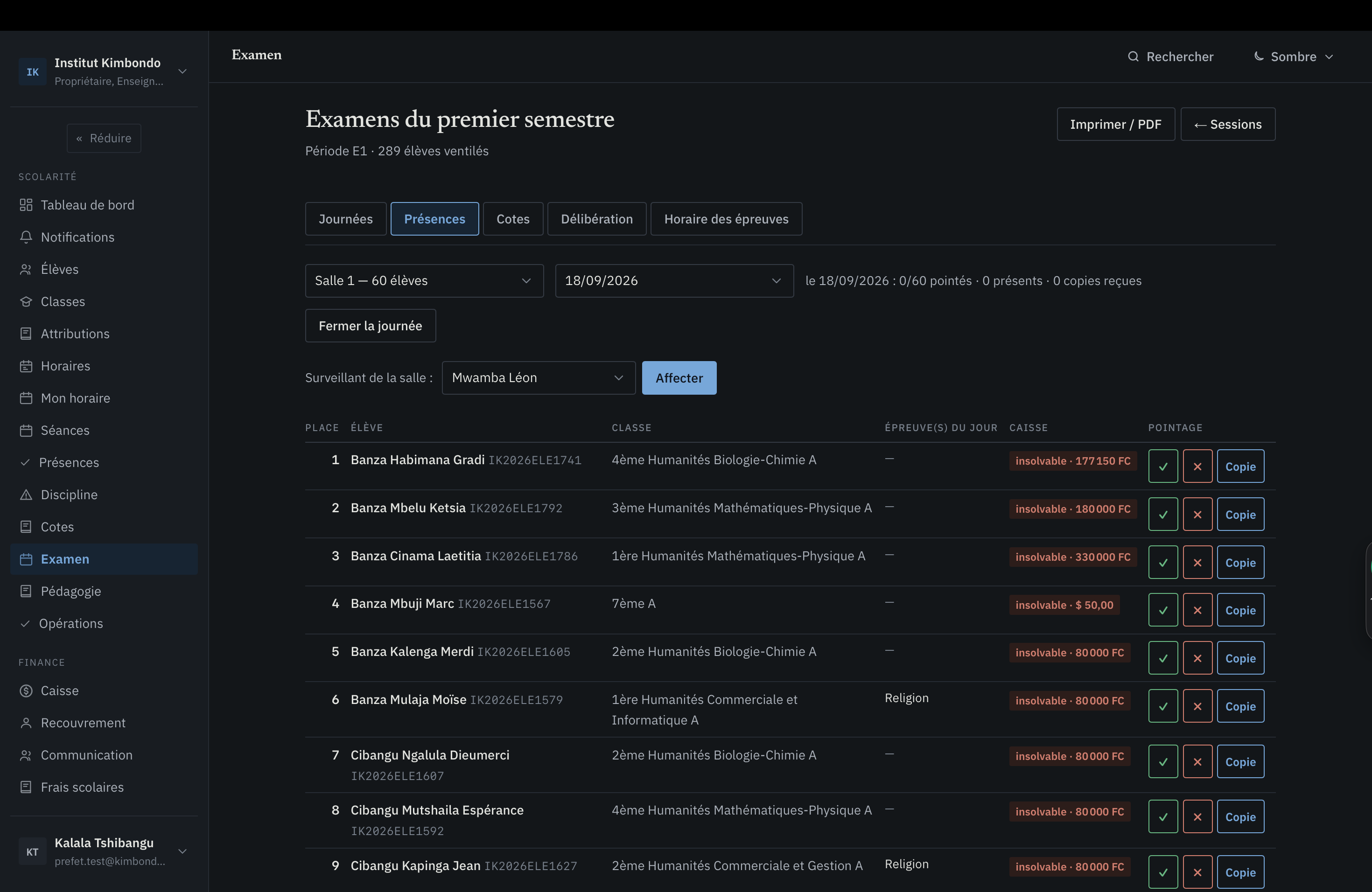This screenshot has height=892, width=1372.
Task: Open Notifications bell in sidebar
Action: [104, 237]
